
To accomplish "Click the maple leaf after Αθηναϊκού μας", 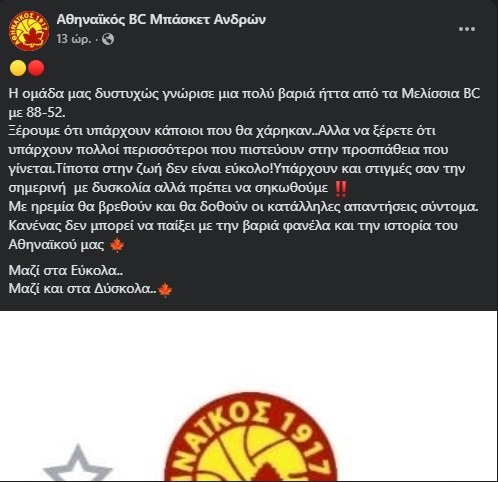I will [117, 246].
